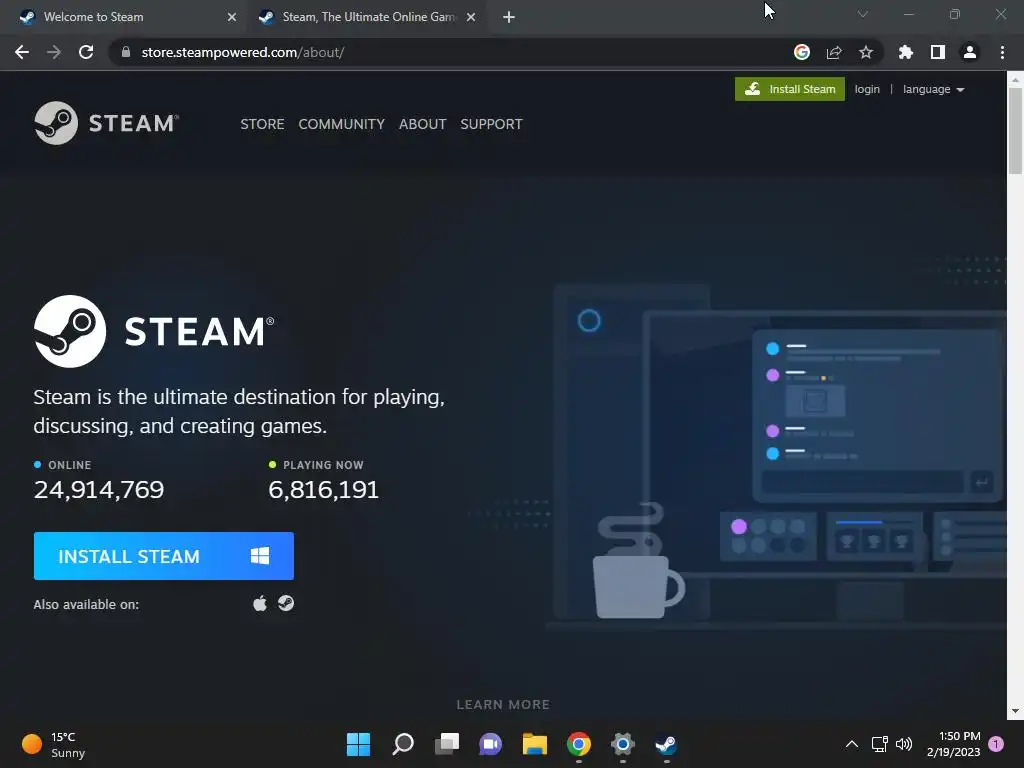Viewport: 1024px width, 768px height.
Task: Share this page via the share icon
Action: [834, 52]
